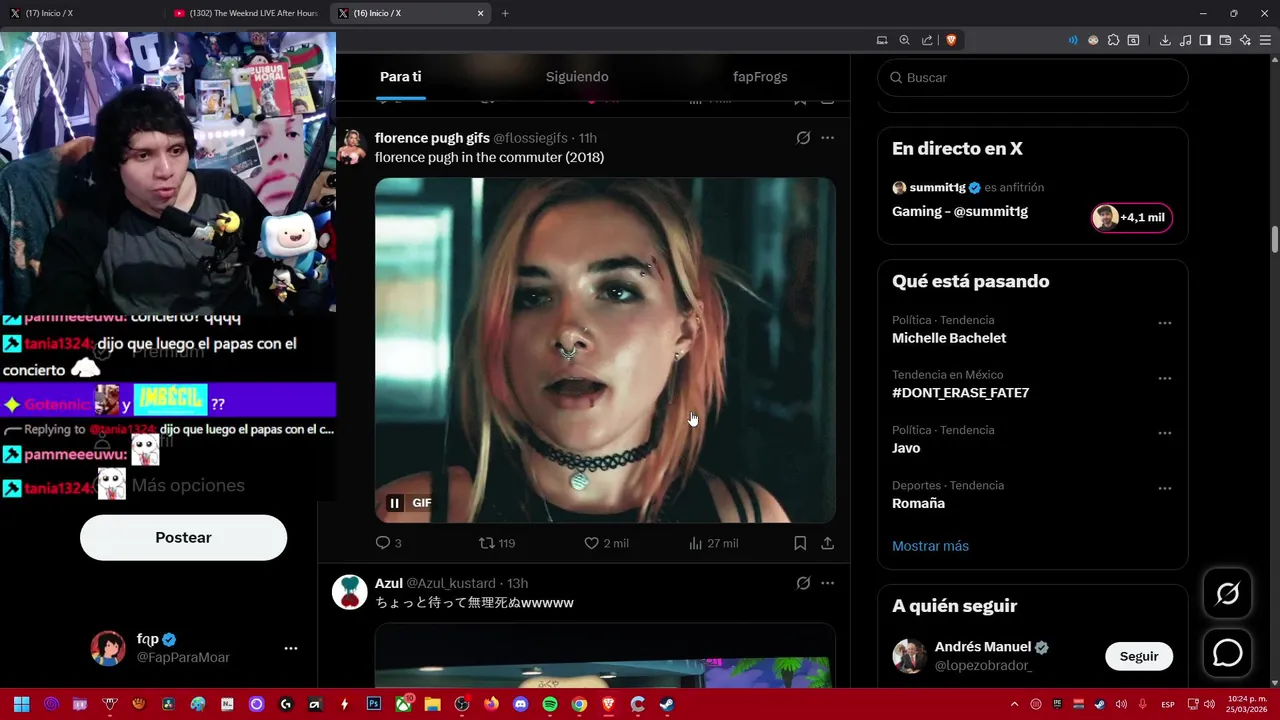Screen dimensions: 1280x720
Task: Bookmark the florence pugh gifs post
Action: tap(800, 543)
